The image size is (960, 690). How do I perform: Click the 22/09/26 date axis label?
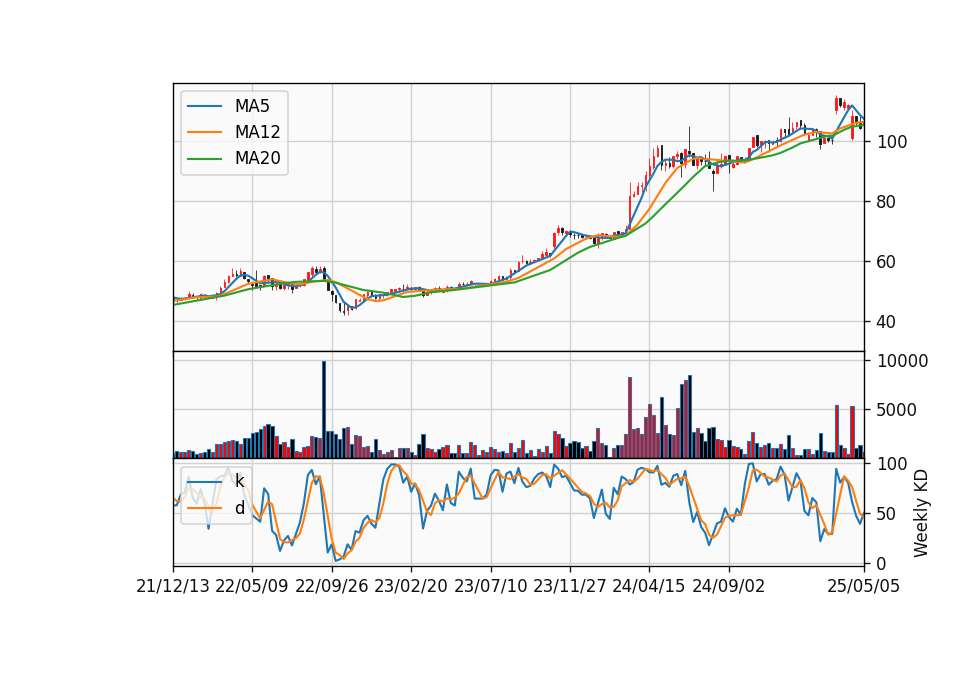point(331,587)
